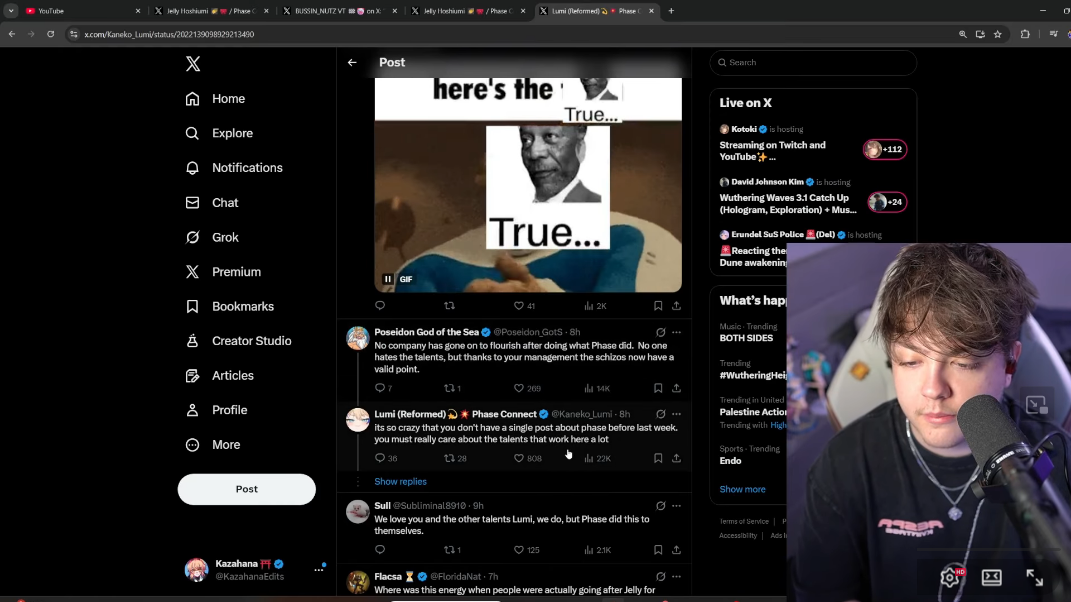Go to Home in sidebar
This screenshot has height=602, width=1071.
pos(215,99)
